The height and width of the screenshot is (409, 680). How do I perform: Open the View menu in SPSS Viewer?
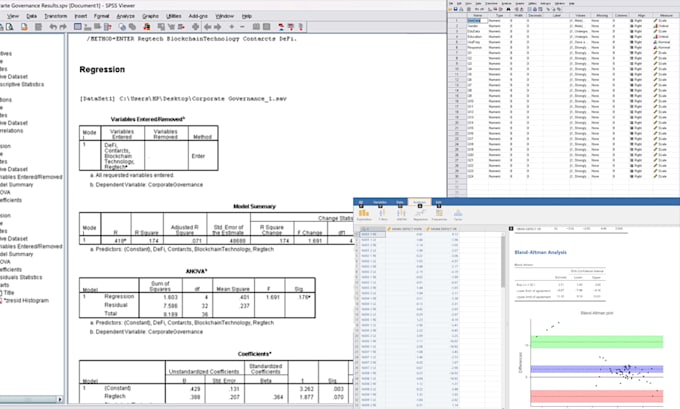pyautogui.click(x=13, y=16)
